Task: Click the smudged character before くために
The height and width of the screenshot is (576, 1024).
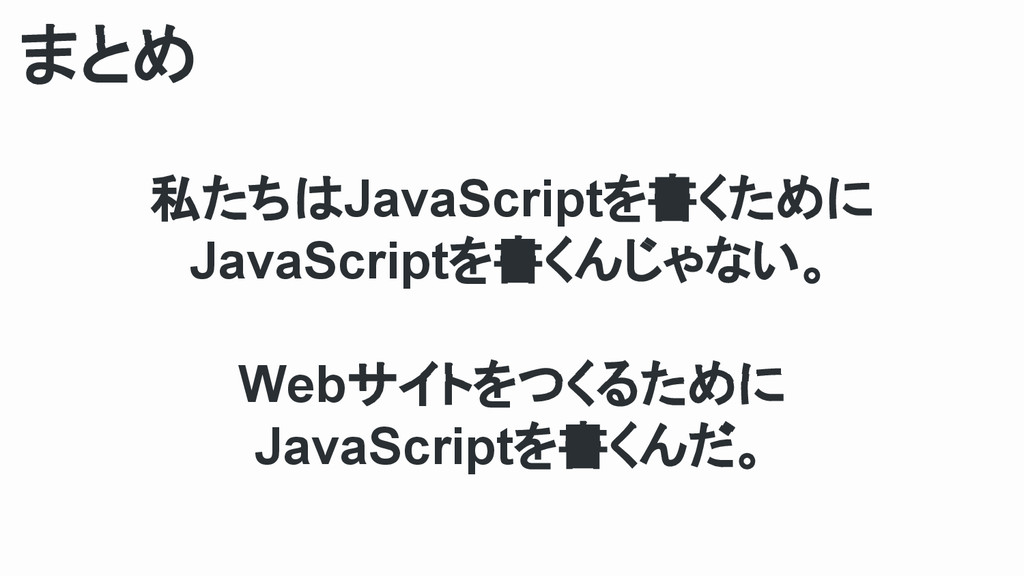Action: 670,199
